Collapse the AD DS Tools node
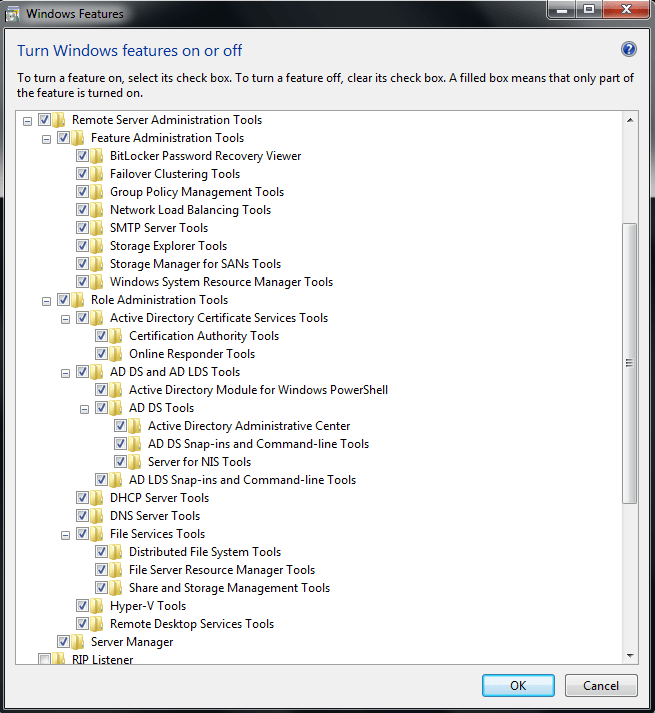 click(x=85, y=409)
